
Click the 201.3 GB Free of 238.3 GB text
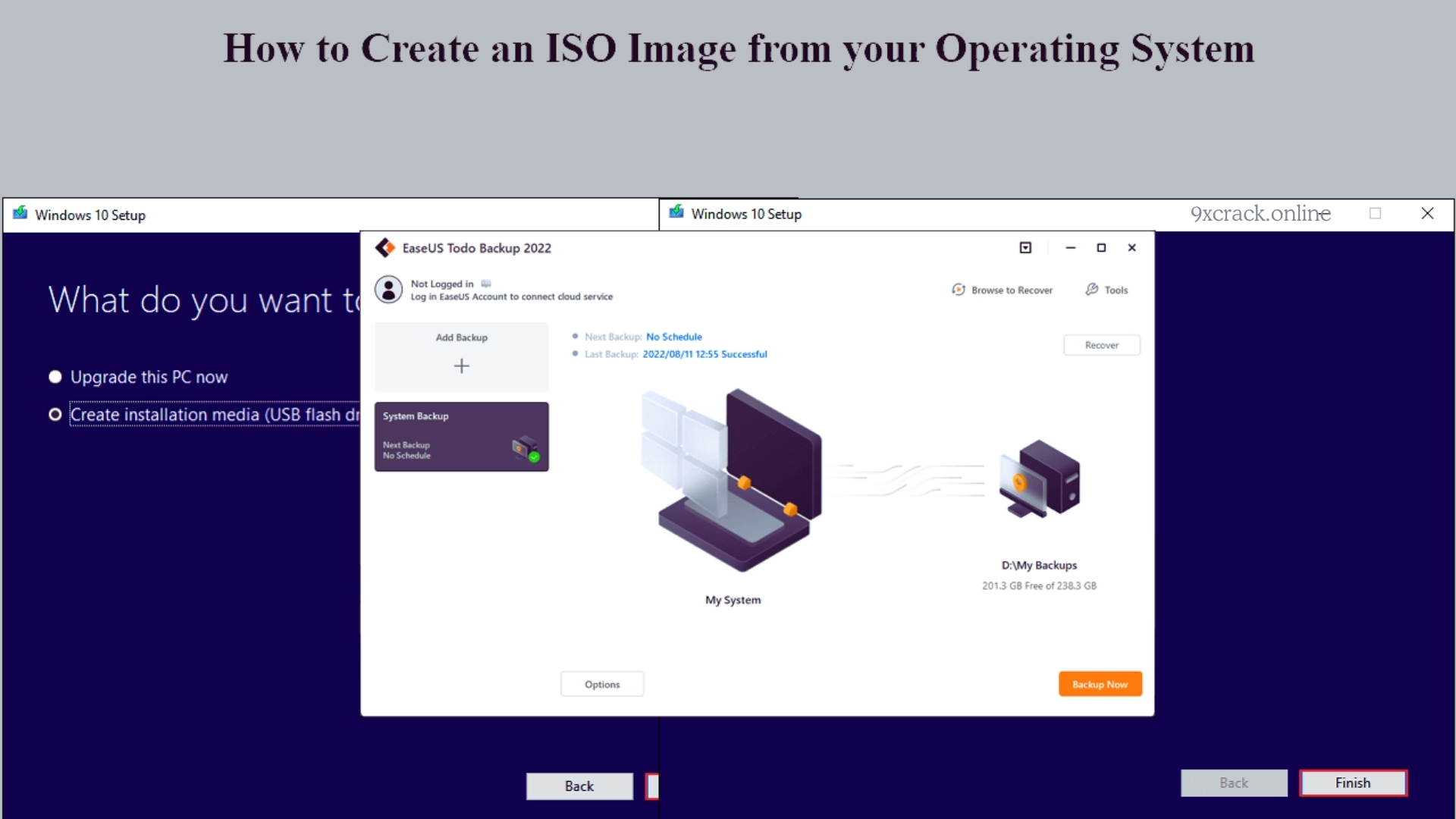1039,586
